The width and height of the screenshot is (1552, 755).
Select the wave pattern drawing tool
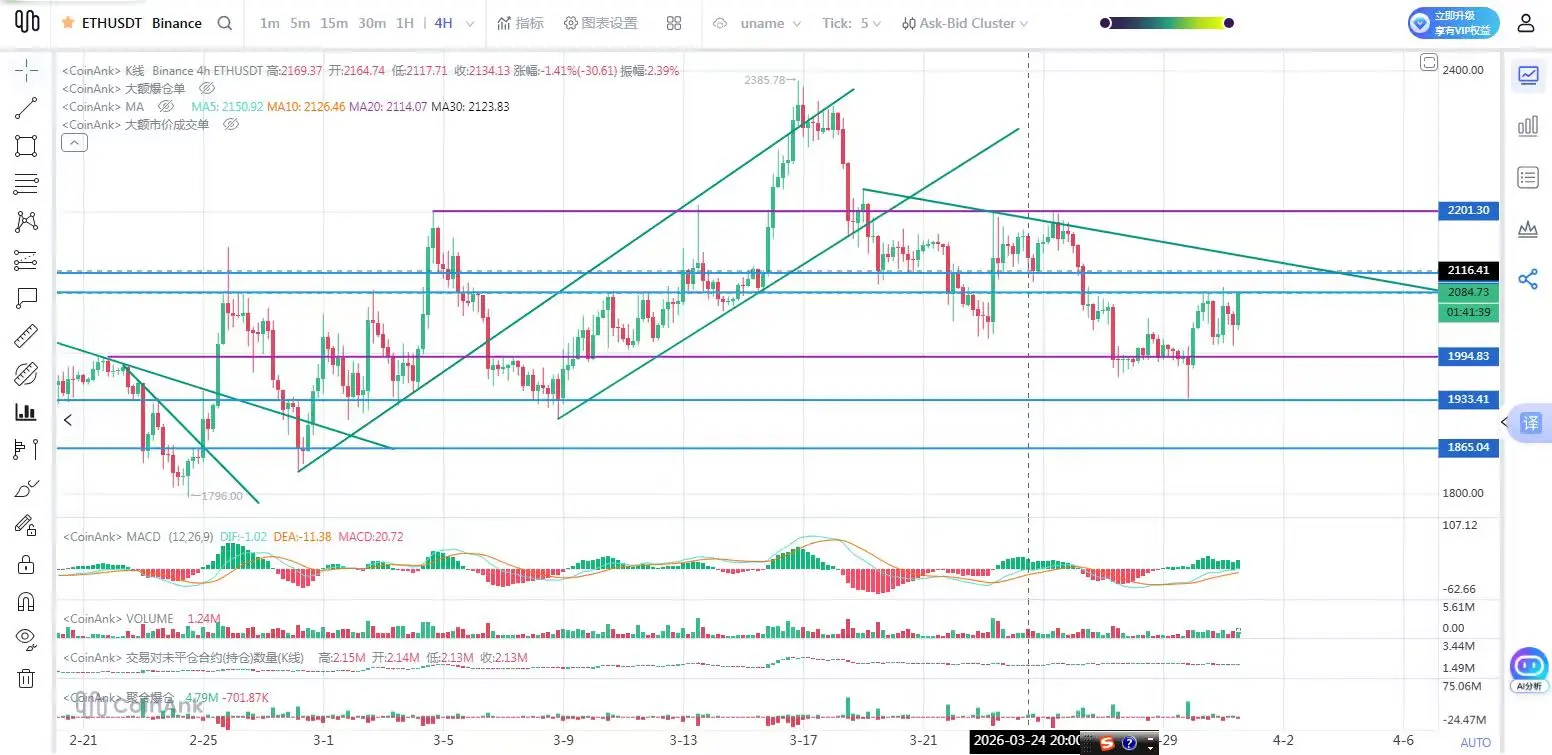coord(26,222)
